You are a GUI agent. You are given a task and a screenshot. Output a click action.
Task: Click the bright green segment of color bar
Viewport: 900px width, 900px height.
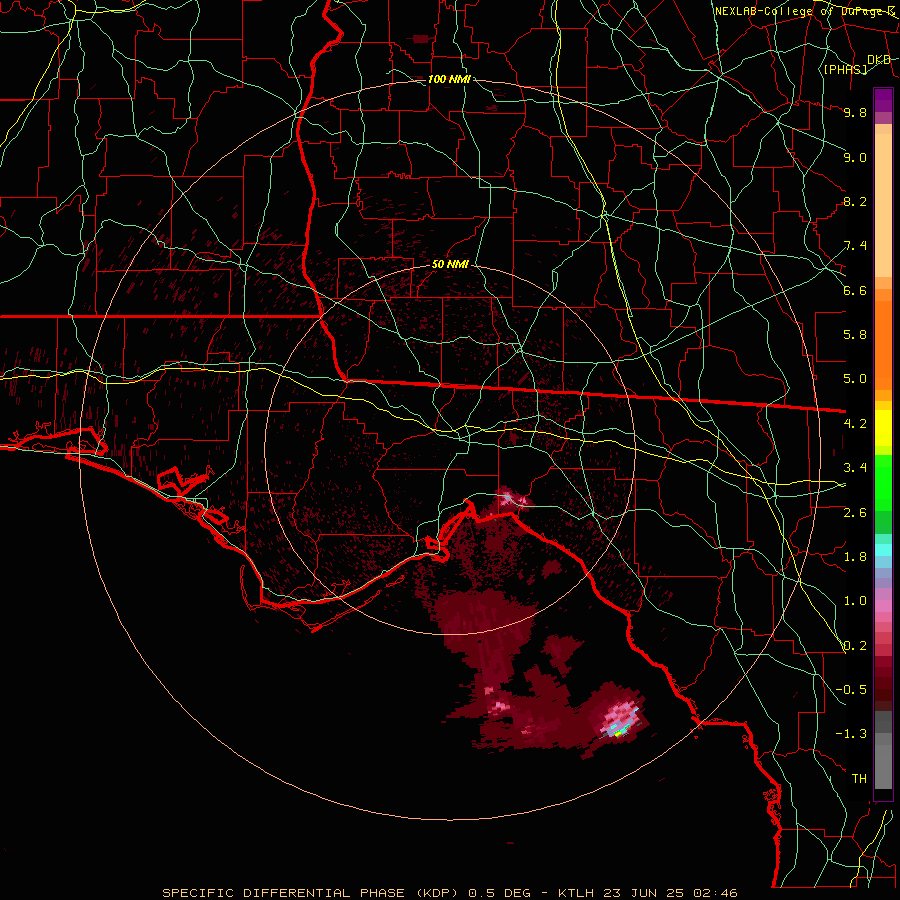(x=883, y=482)
